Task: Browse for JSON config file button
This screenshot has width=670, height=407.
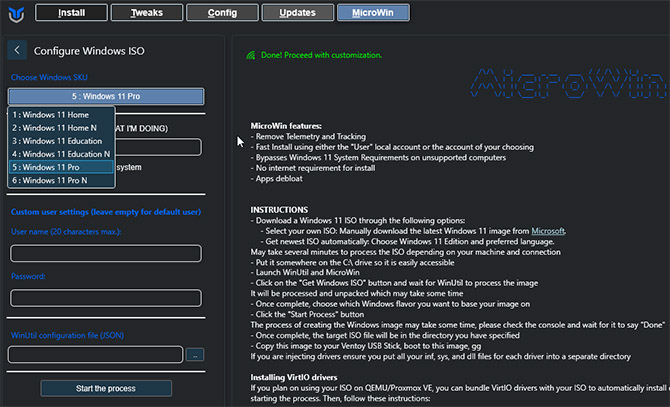Action: [x=195, y=354]
